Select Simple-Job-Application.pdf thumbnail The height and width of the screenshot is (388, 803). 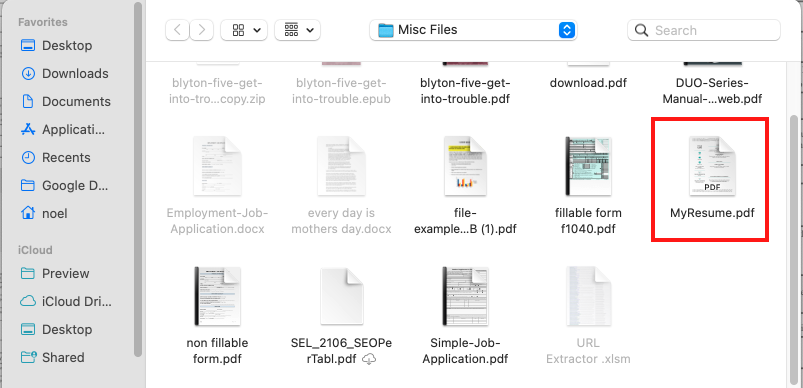(x=465, y=296)
